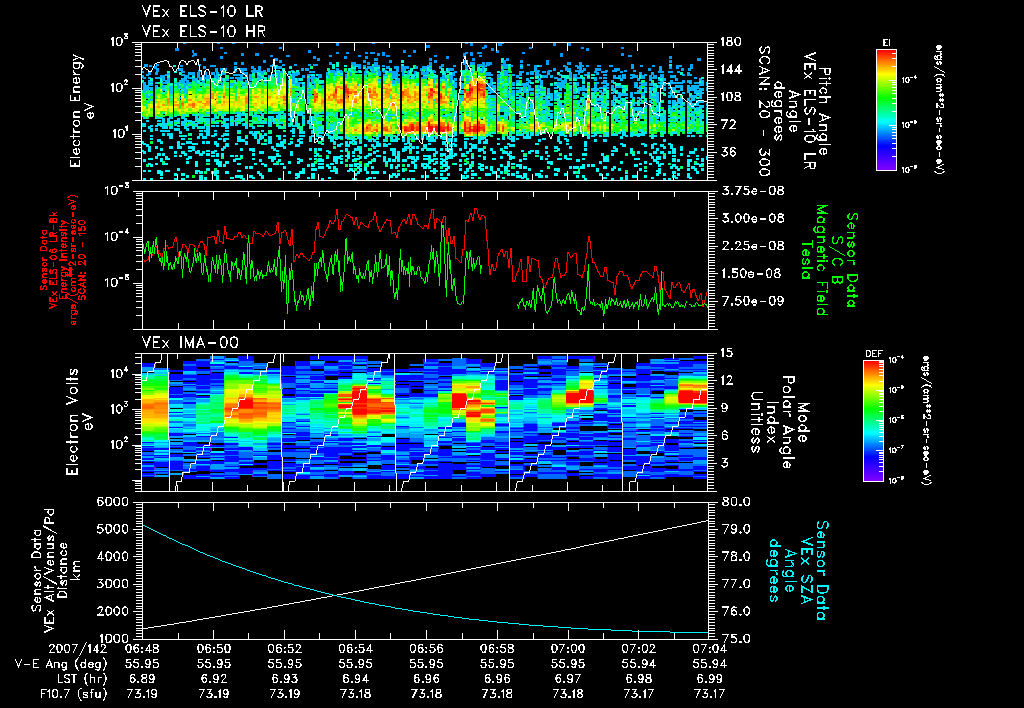This screenshot has height=708, width=1024.
Task: Click SZA axis tick 77.0
Action: (x=736, y=584)
